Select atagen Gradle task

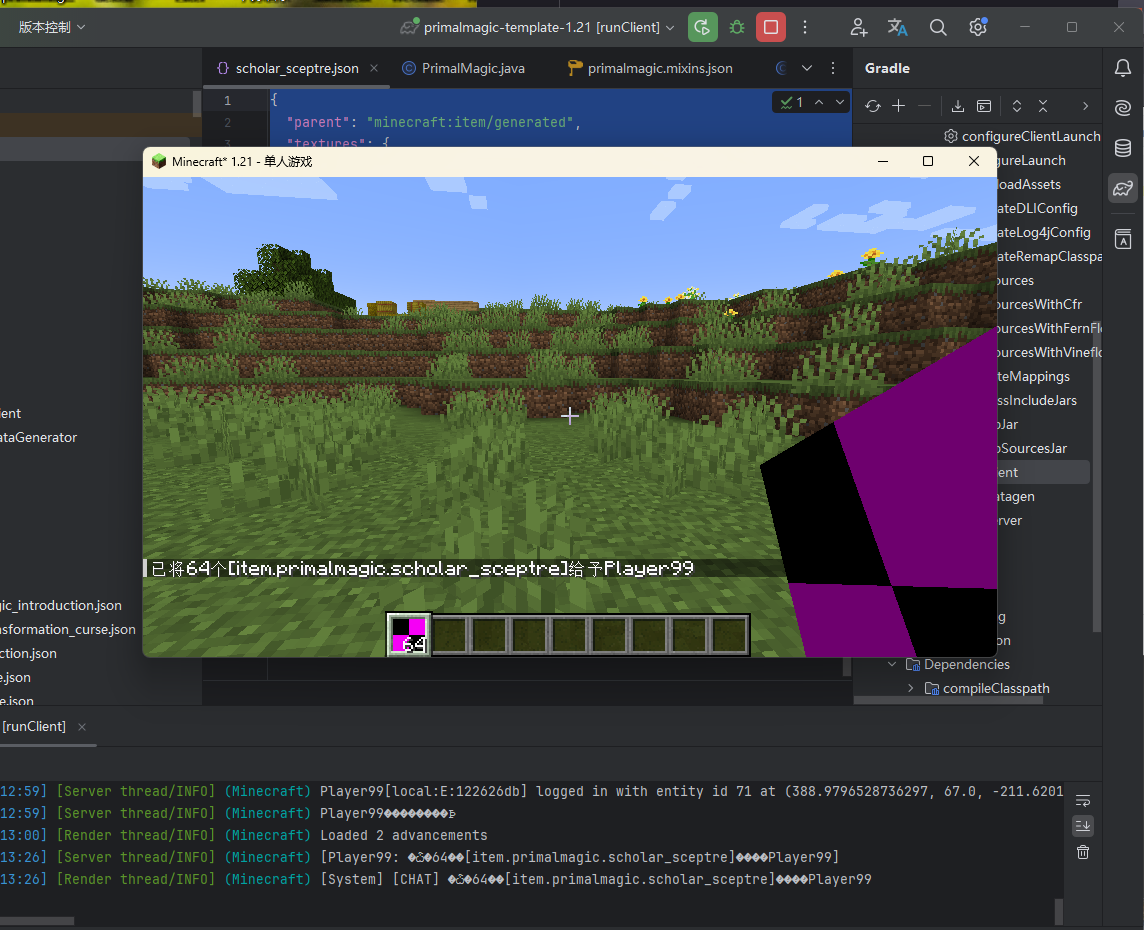[1016, 497]
